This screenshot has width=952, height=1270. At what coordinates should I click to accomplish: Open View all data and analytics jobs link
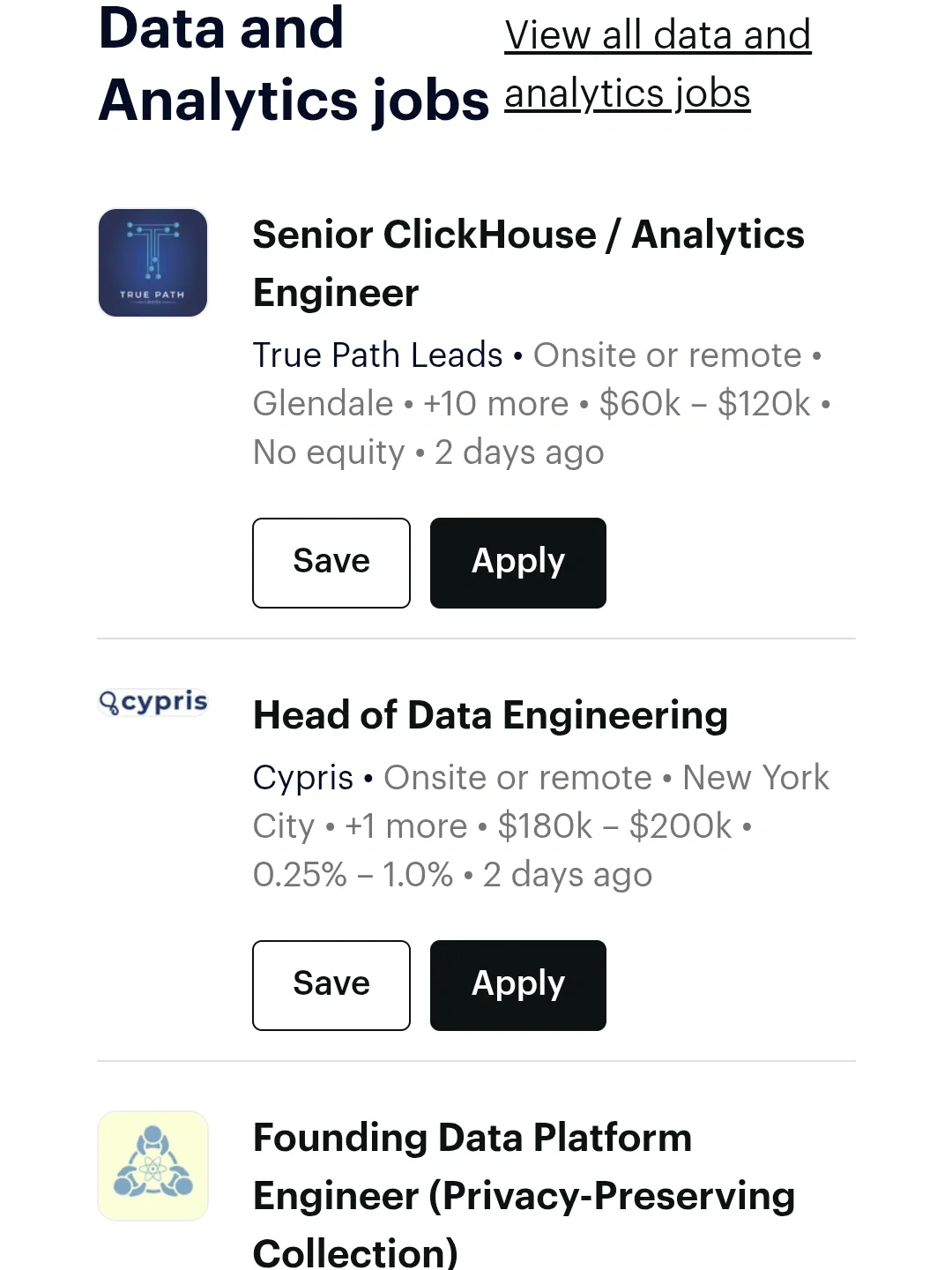[657, 64]
